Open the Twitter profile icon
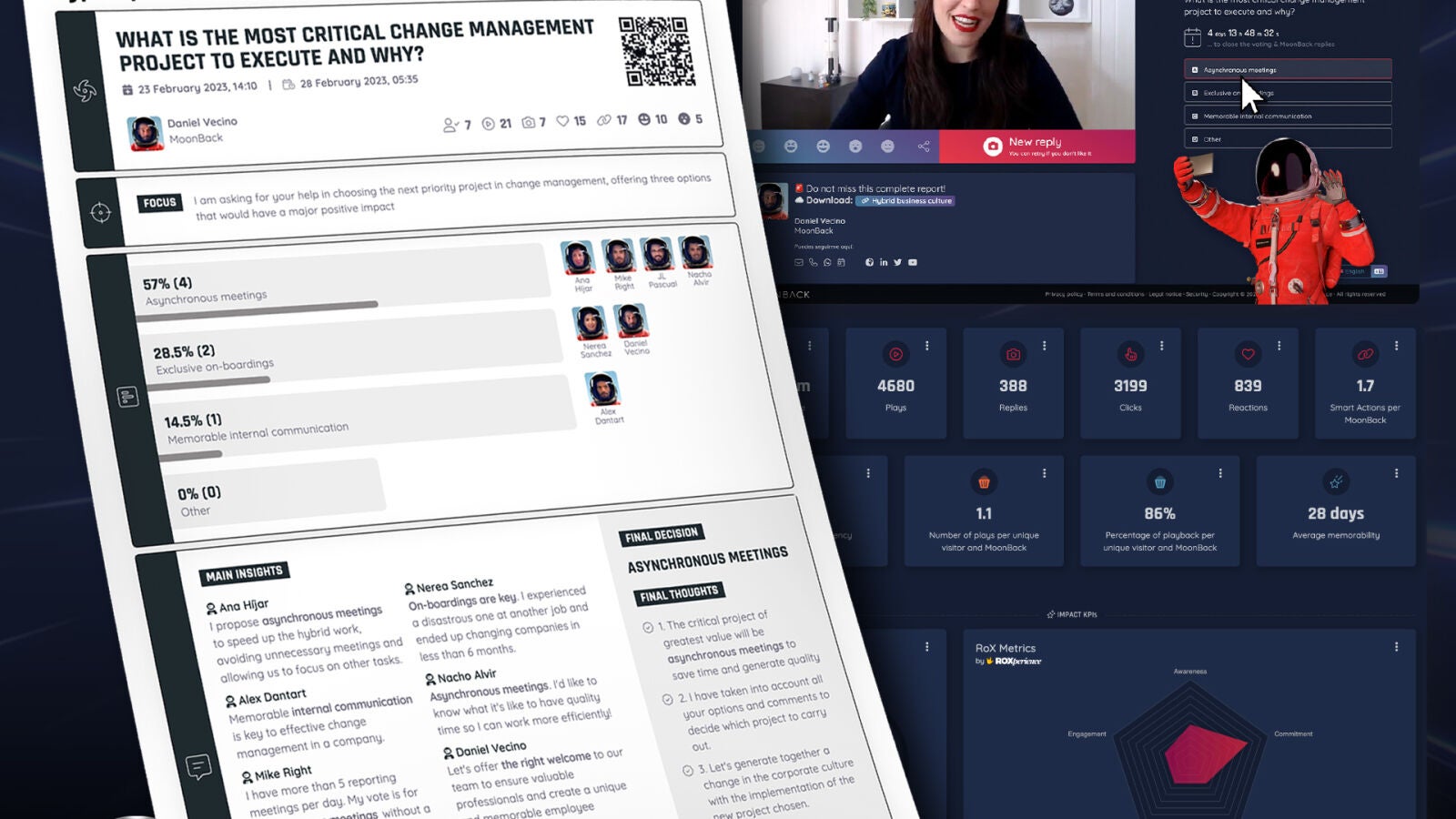This screenshot has width=1456, height=819. pos(897,263)
